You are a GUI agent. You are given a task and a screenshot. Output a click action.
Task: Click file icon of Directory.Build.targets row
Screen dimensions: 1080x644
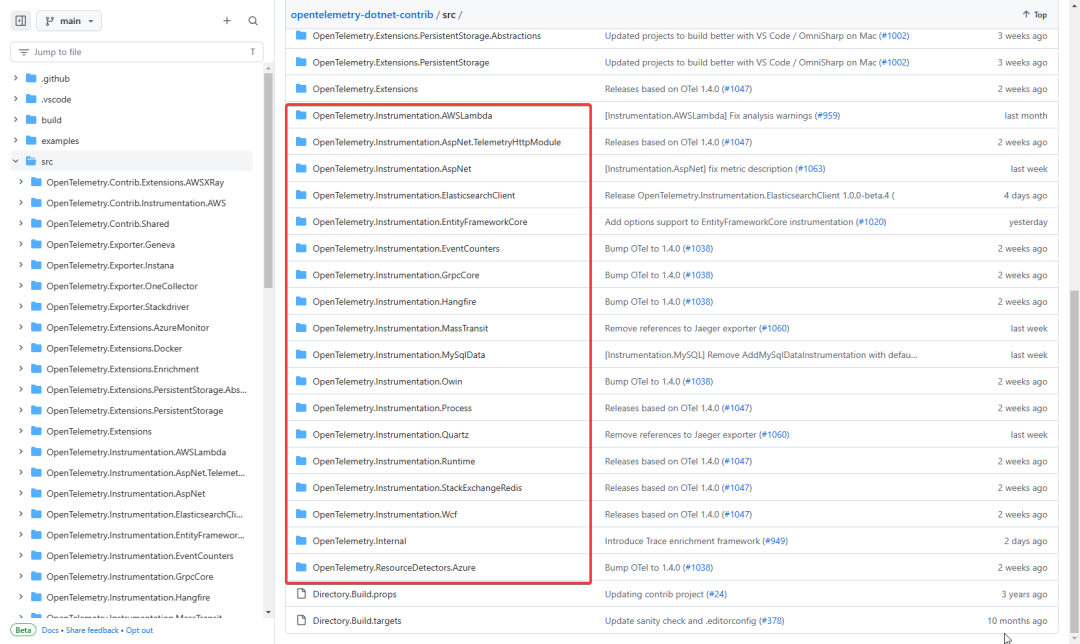pos(301,621)
